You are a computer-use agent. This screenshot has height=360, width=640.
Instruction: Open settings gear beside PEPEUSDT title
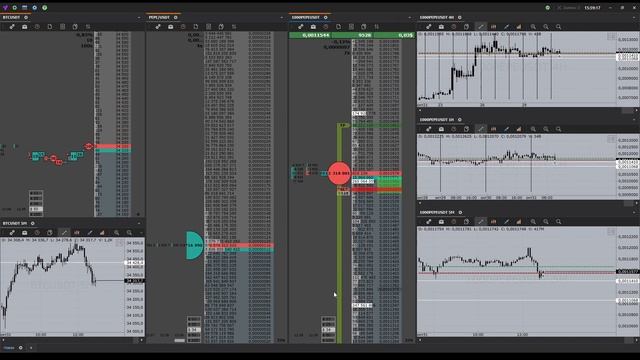[176, 18]
